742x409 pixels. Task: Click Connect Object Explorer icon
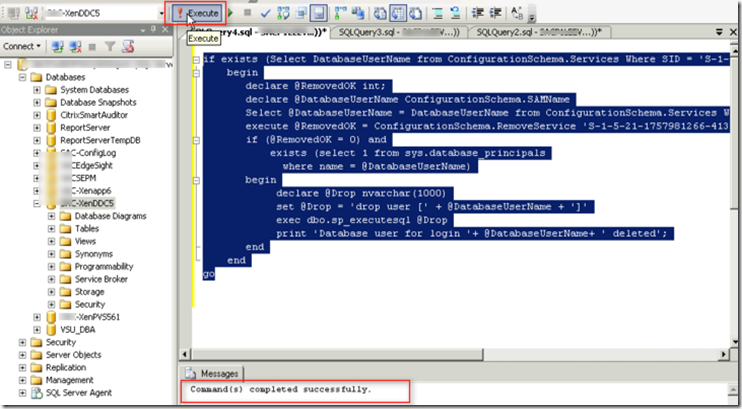coord(58,46)
